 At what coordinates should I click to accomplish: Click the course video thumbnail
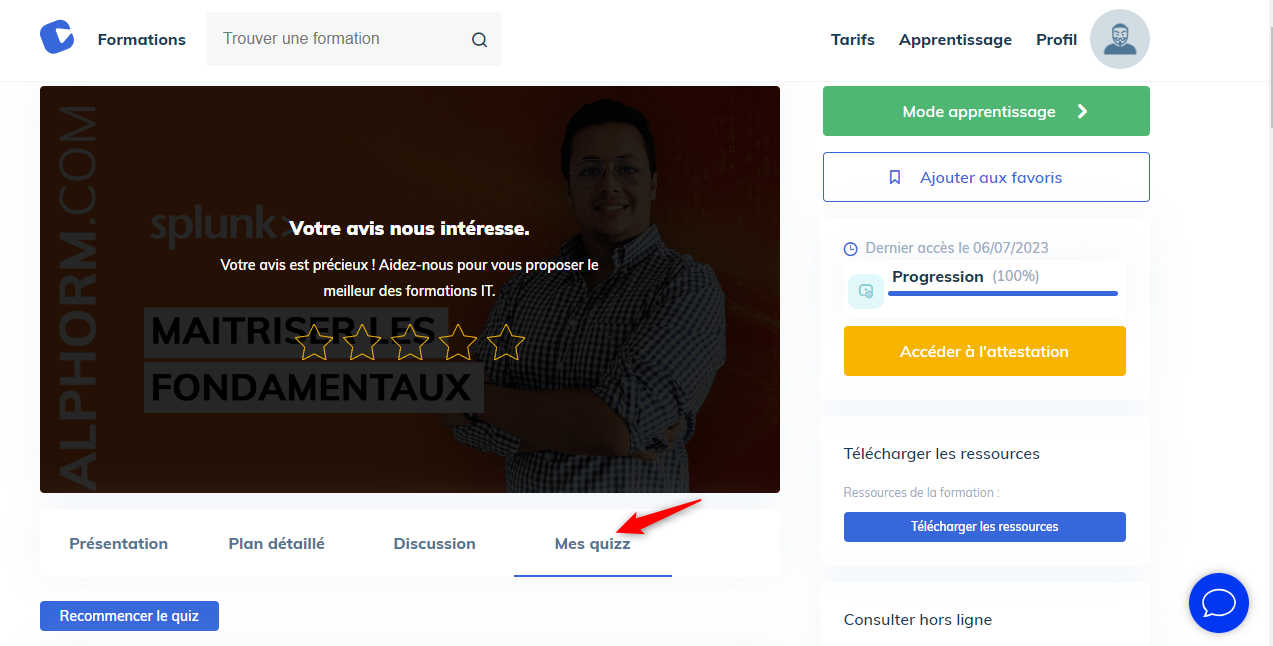coord(410,289)
